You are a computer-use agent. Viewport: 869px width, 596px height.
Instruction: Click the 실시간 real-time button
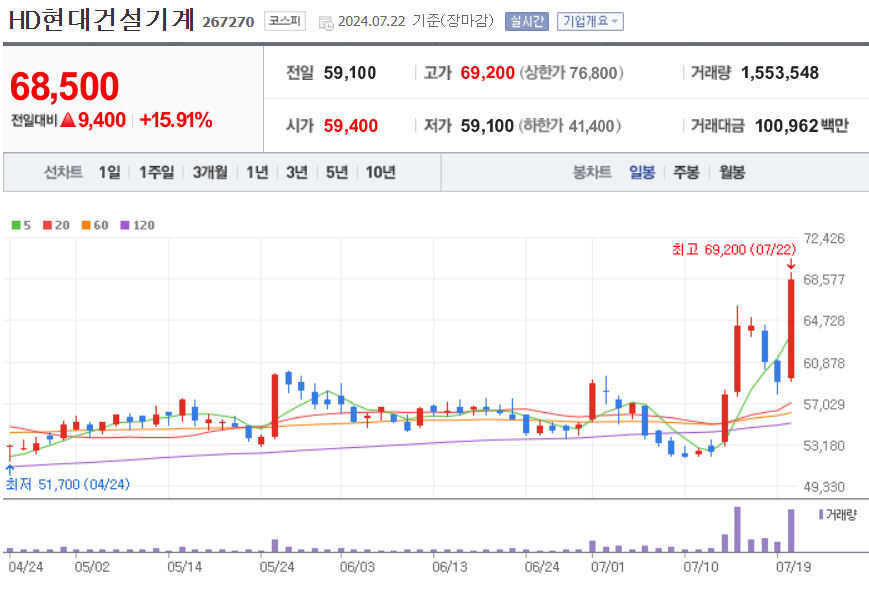526,22
